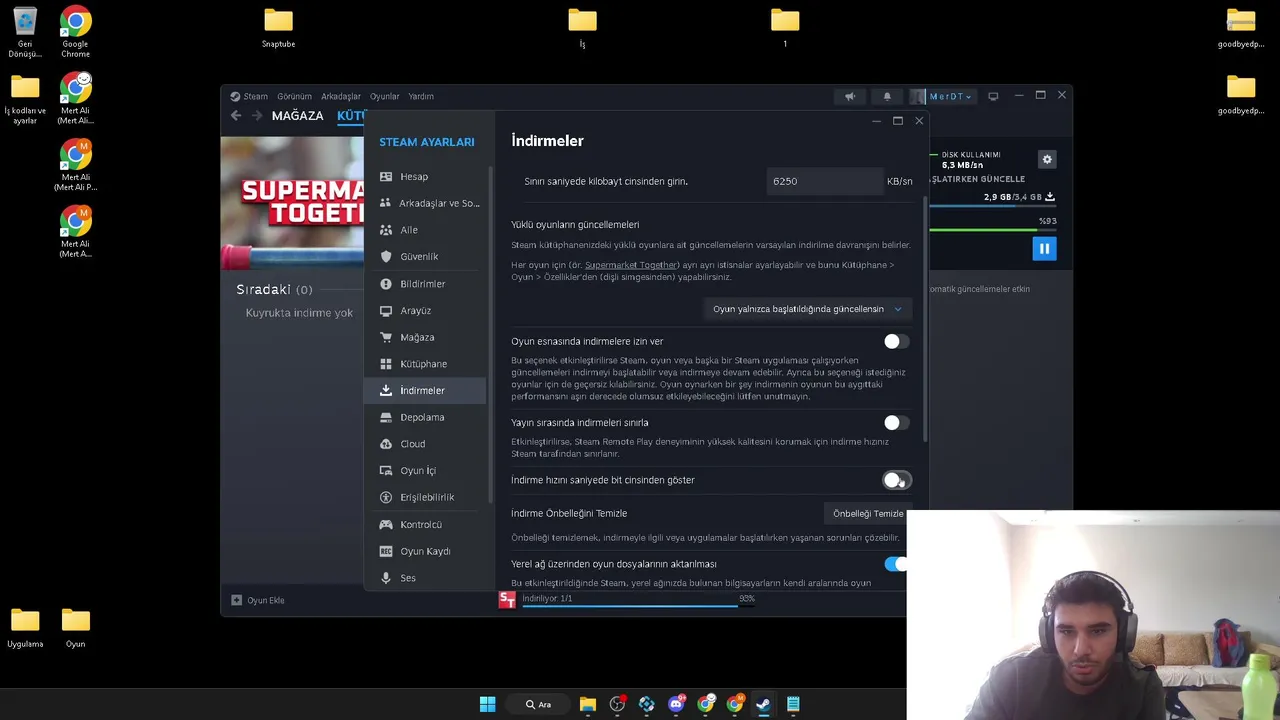Focus the 6250 KB/sn limit field
1280x720 pixels.
[824, 181]
